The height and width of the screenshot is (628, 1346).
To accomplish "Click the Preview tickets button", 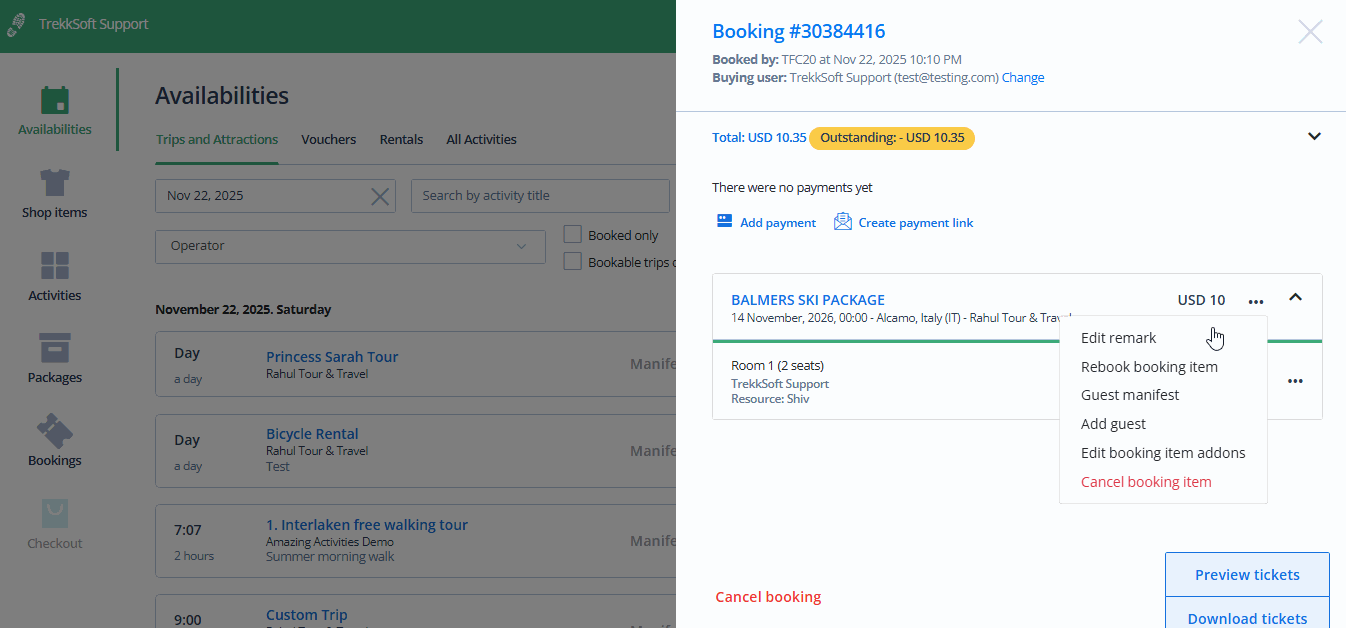I will pyautogui.click(x=1247, y=575).
